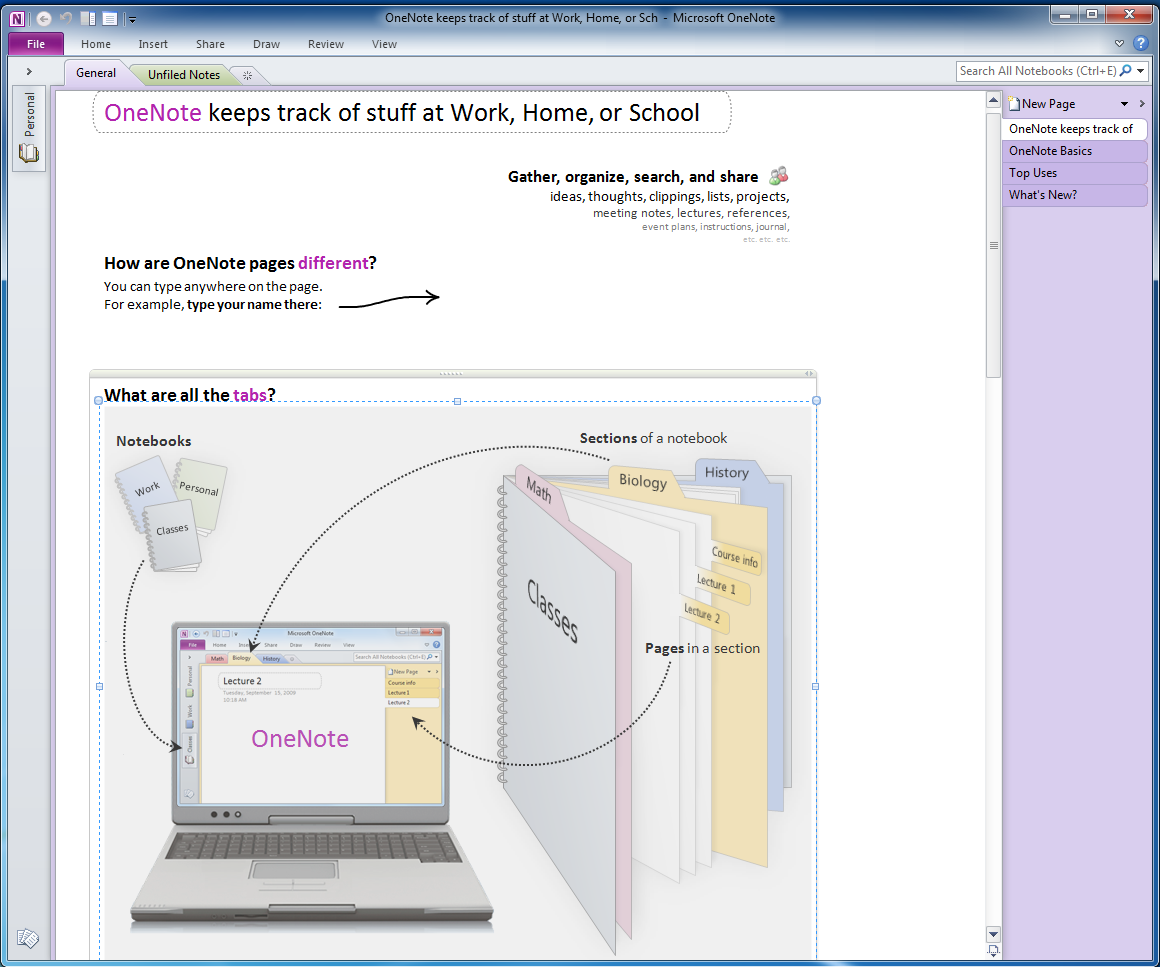Screen dimensions: 1160x967
Task: Collapse the page tabs pane
Action: [x=1142, y=104]
